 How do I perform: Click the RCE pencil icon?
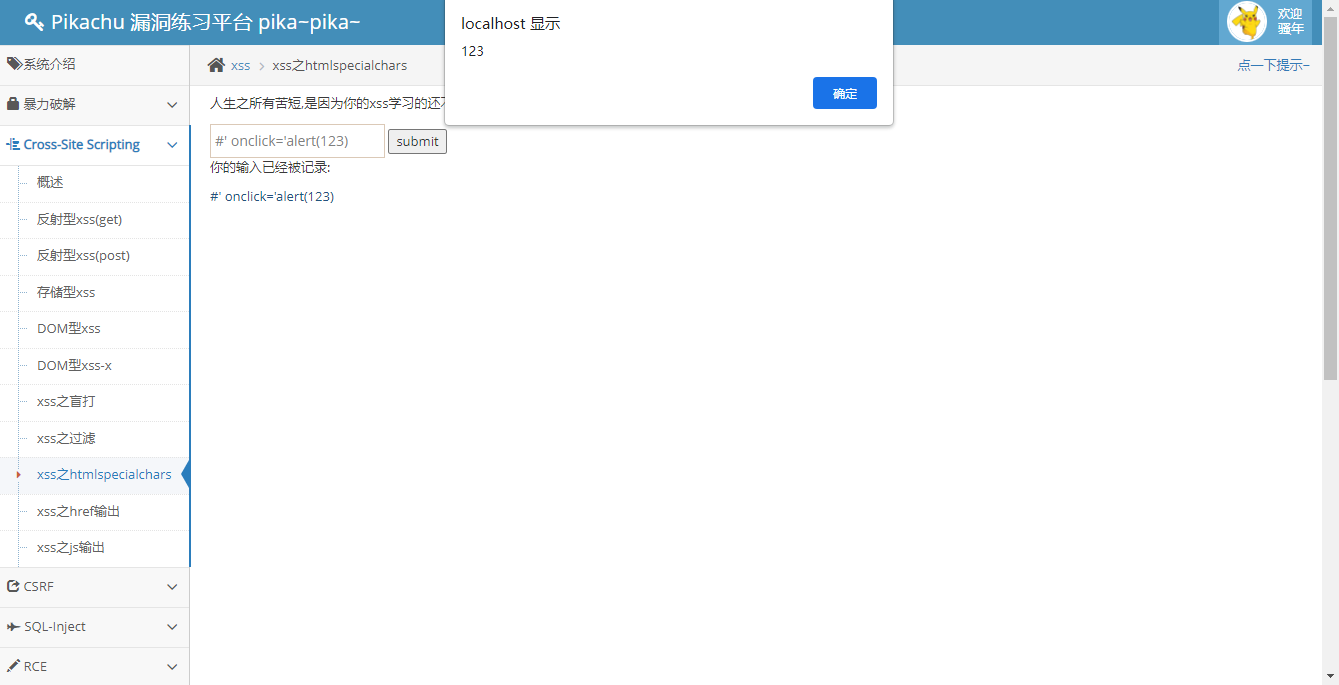[x=14, y=666]
